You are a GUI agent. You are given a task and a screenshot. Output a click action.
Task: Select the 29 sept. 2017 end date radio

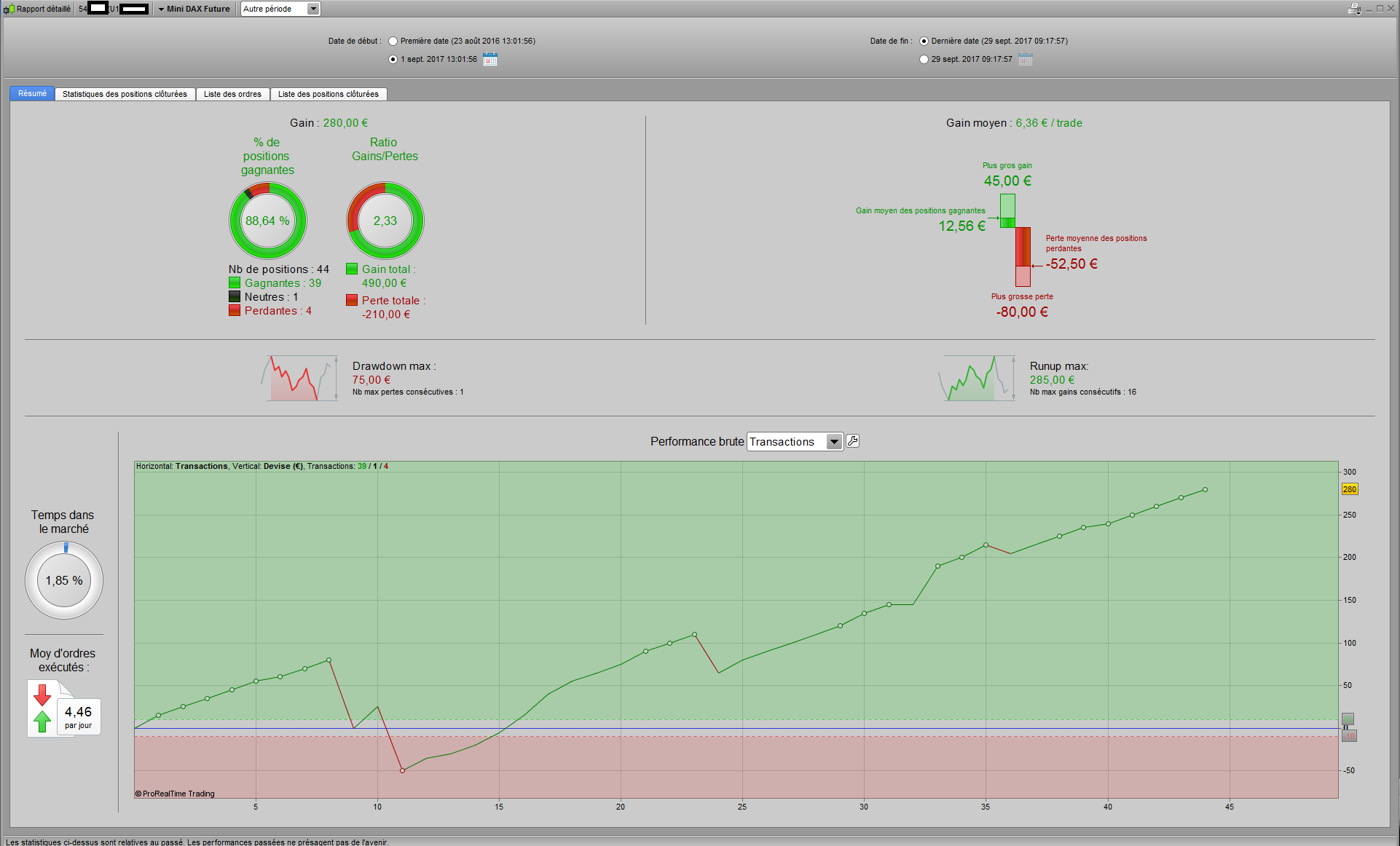(x=924, y=60)
